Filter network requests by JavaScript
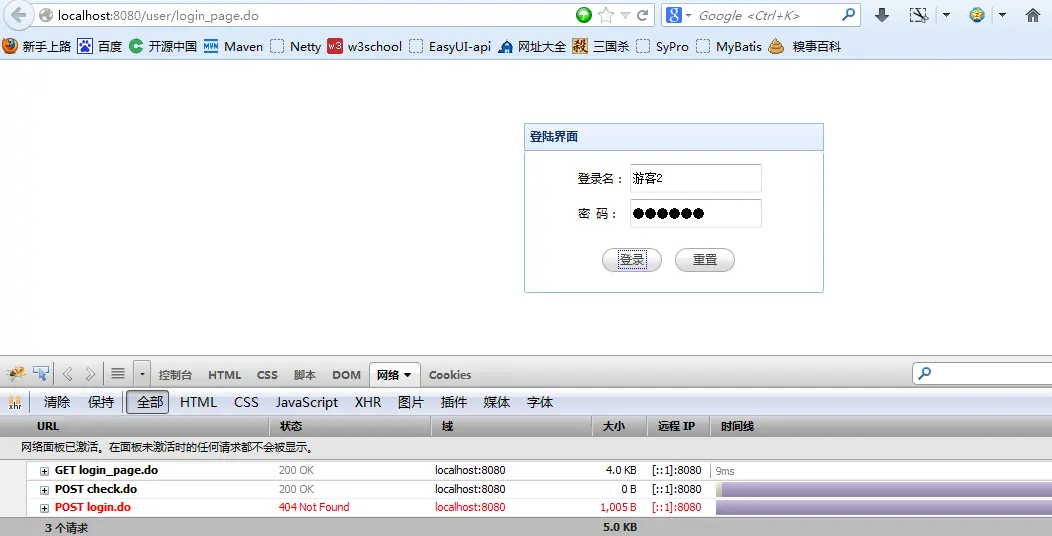The height and width of the screenshot is (536, 1052). coord(307,403)
